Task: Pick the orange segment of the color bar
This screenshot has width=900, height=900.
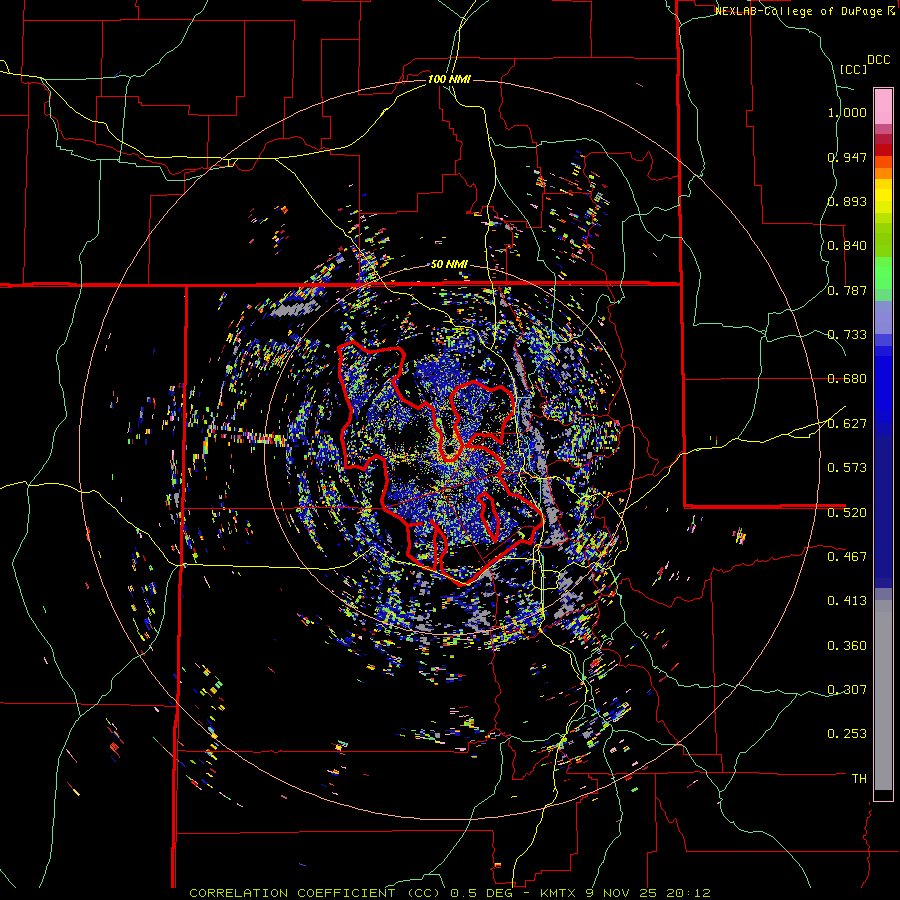Action: tap(883, 173)
